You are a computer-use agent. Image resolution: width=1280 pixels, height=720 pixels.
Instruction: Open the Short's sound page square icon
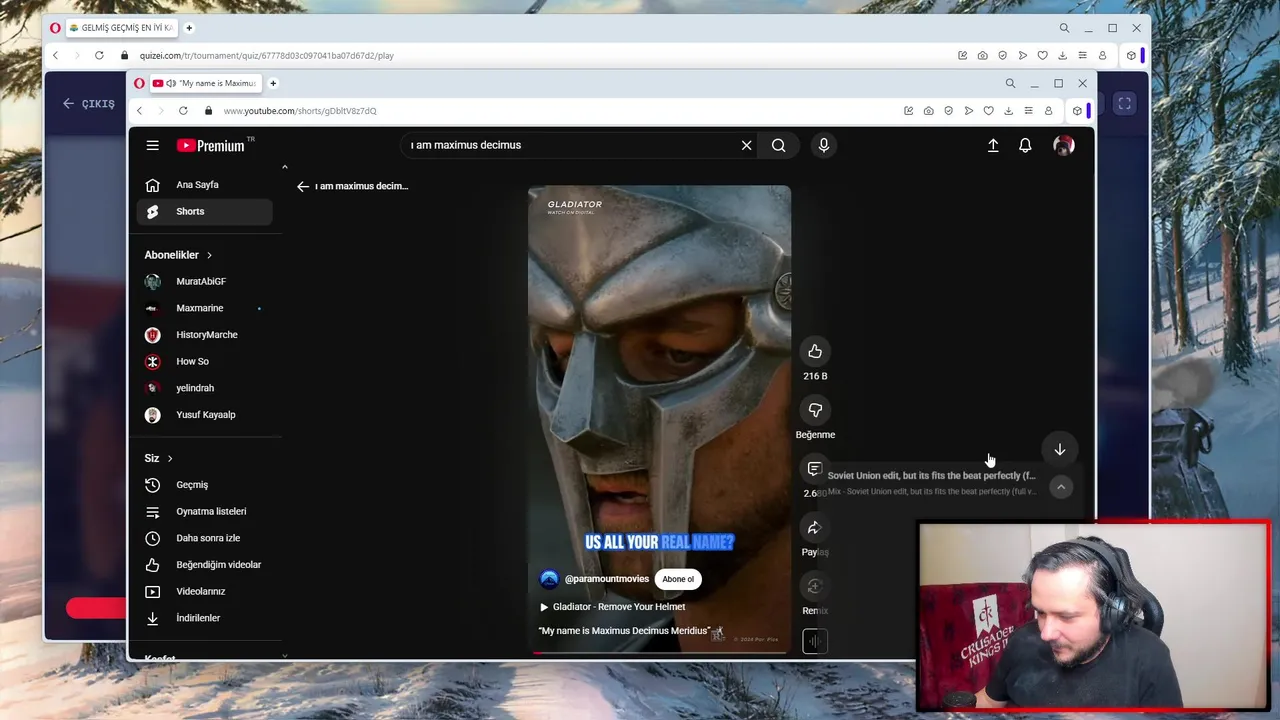815,642
